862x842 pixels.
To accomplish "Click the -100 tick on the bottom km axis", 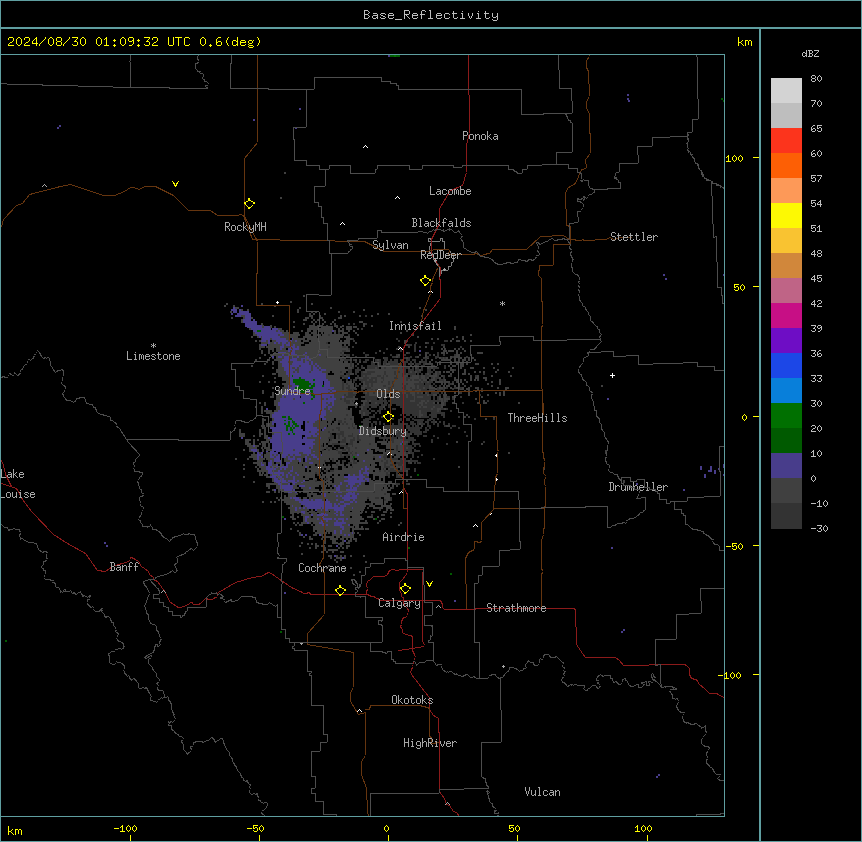I will coord(125,829).
